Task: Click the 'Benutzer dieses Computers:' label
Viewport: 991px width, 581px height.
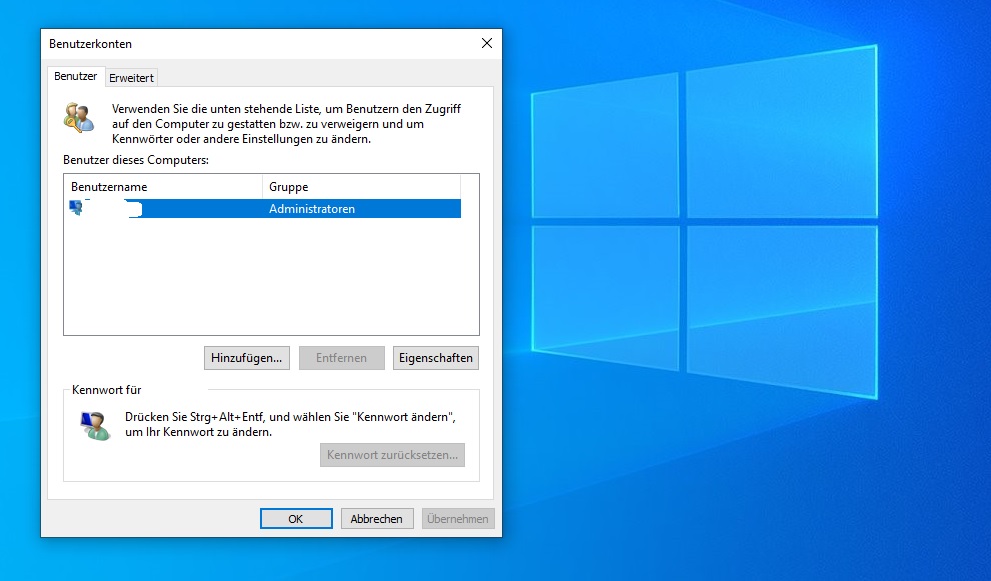Action: tap(136, 160)
